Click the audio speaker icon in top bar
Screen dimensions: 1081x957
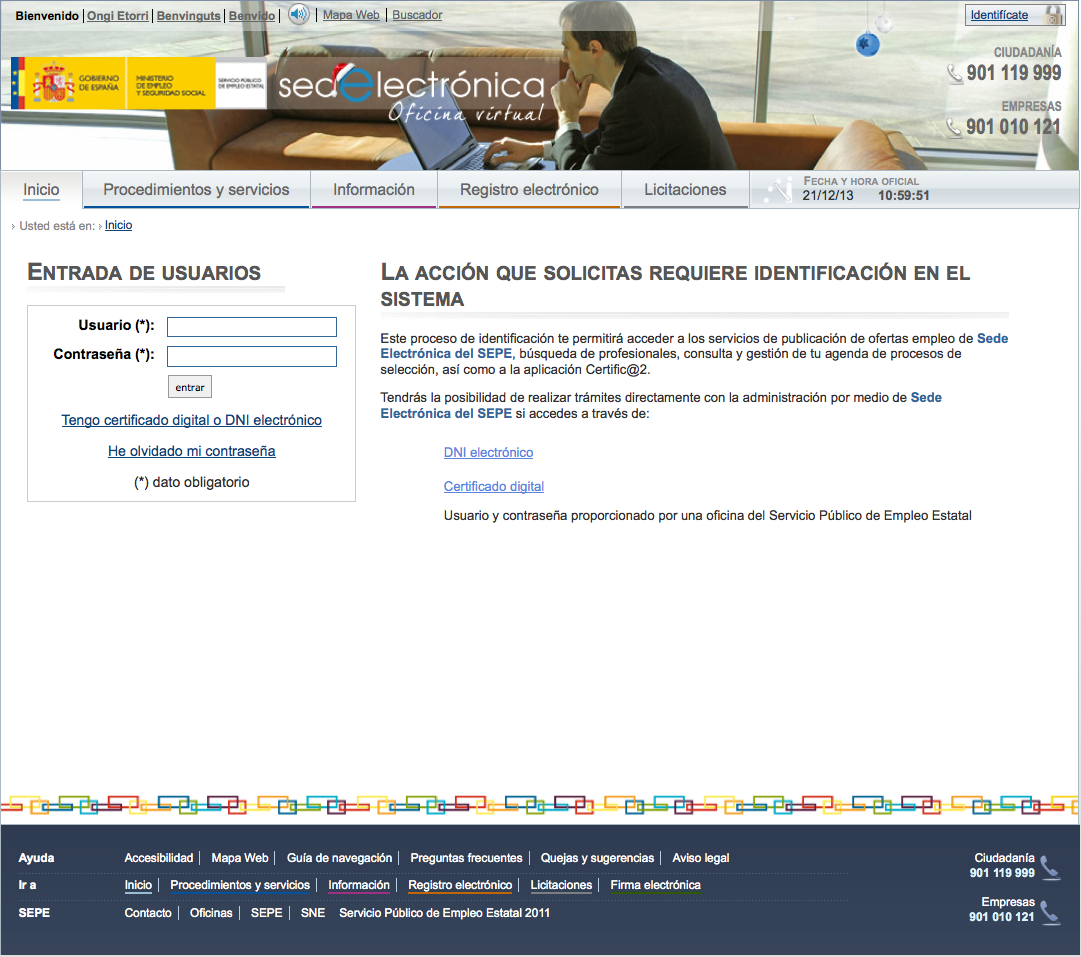[x=299, y=14]
